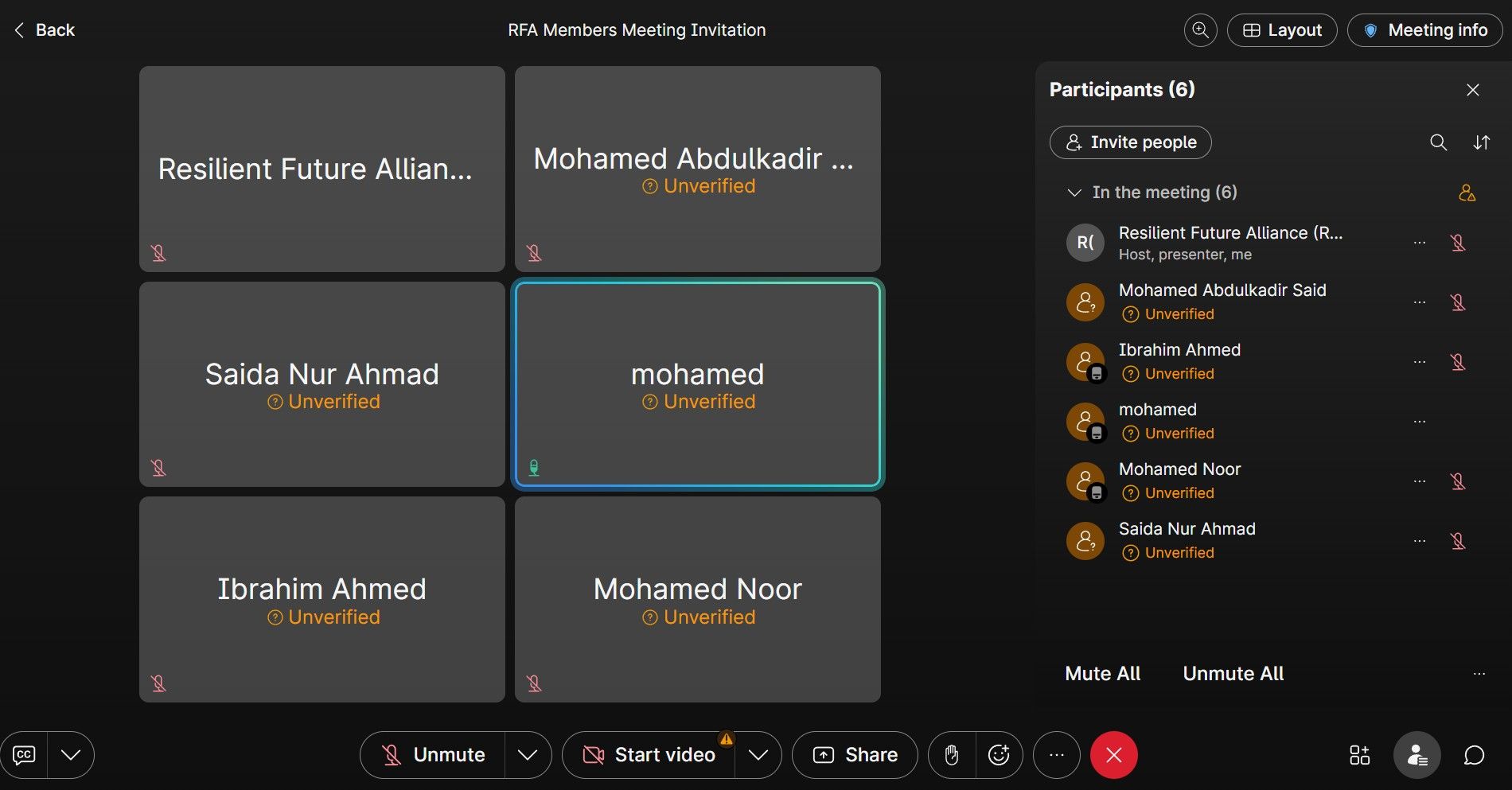
Task: Click muted mic icon on Ibrahim Ahmed tile
Action: 158,683
